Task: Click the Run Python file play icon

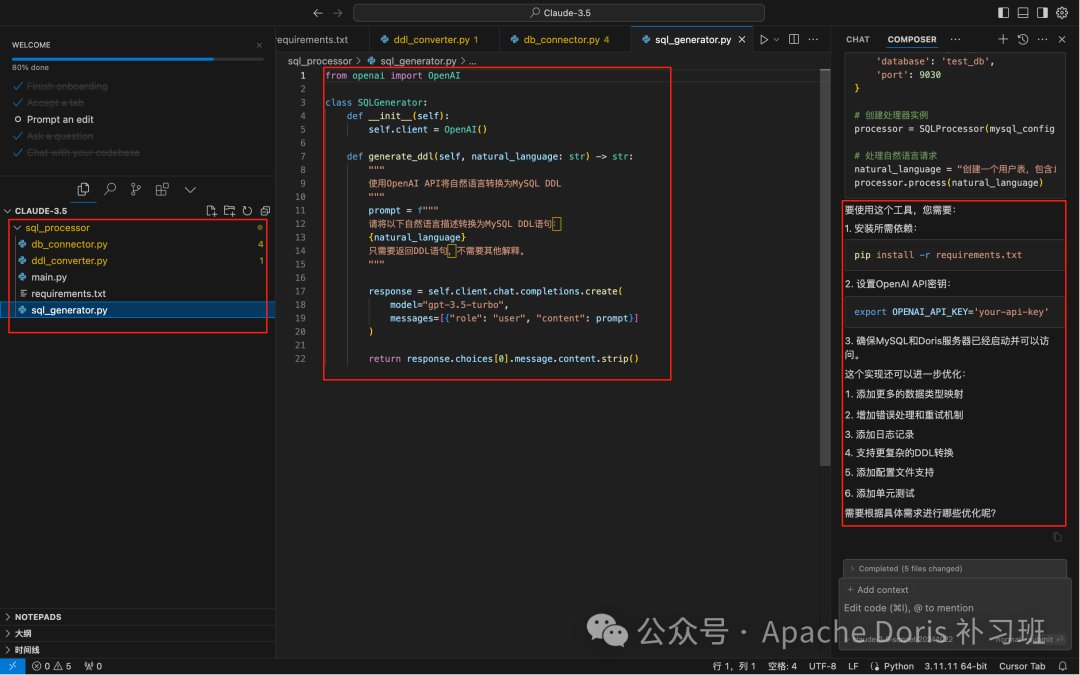Action: click(x=764, y=40)
